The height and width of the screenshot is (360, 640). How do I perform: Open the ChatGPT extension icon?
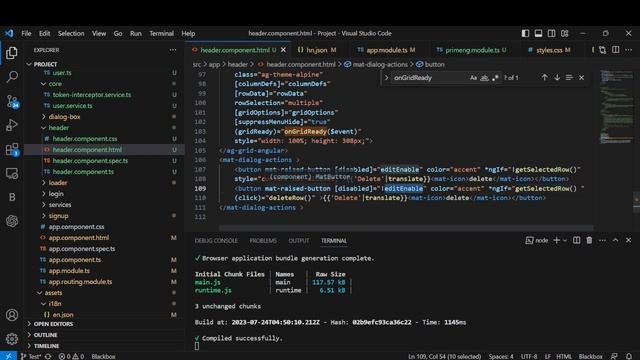click(x=12, y=221)
